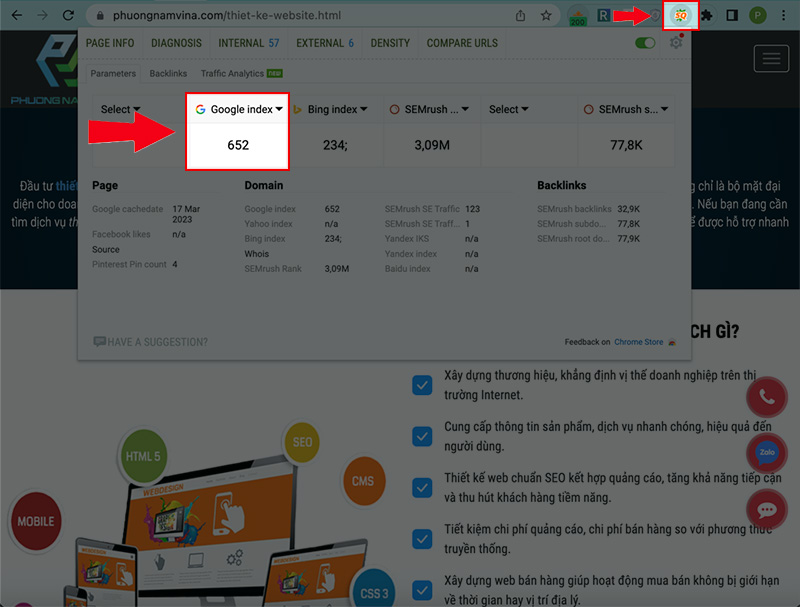The width and height of the screenshot is (800, 607).
Task: Open the EXTERNAL 6 tab
Action: [x=324, y=43]
